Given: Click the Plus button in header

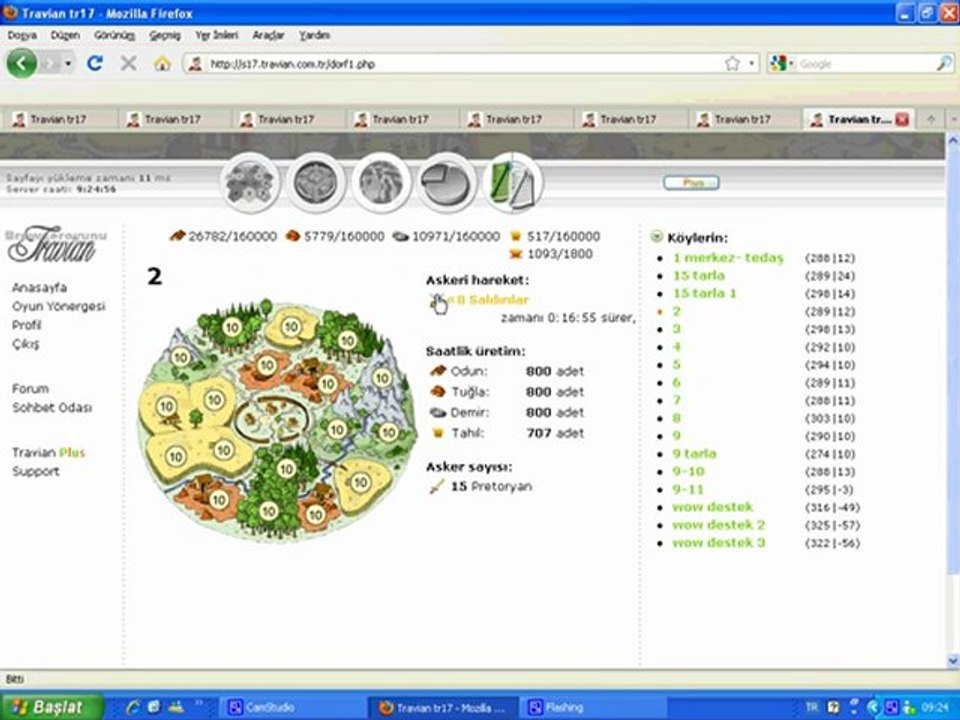Looking at the screenshot, I should (x=691, y=182).
